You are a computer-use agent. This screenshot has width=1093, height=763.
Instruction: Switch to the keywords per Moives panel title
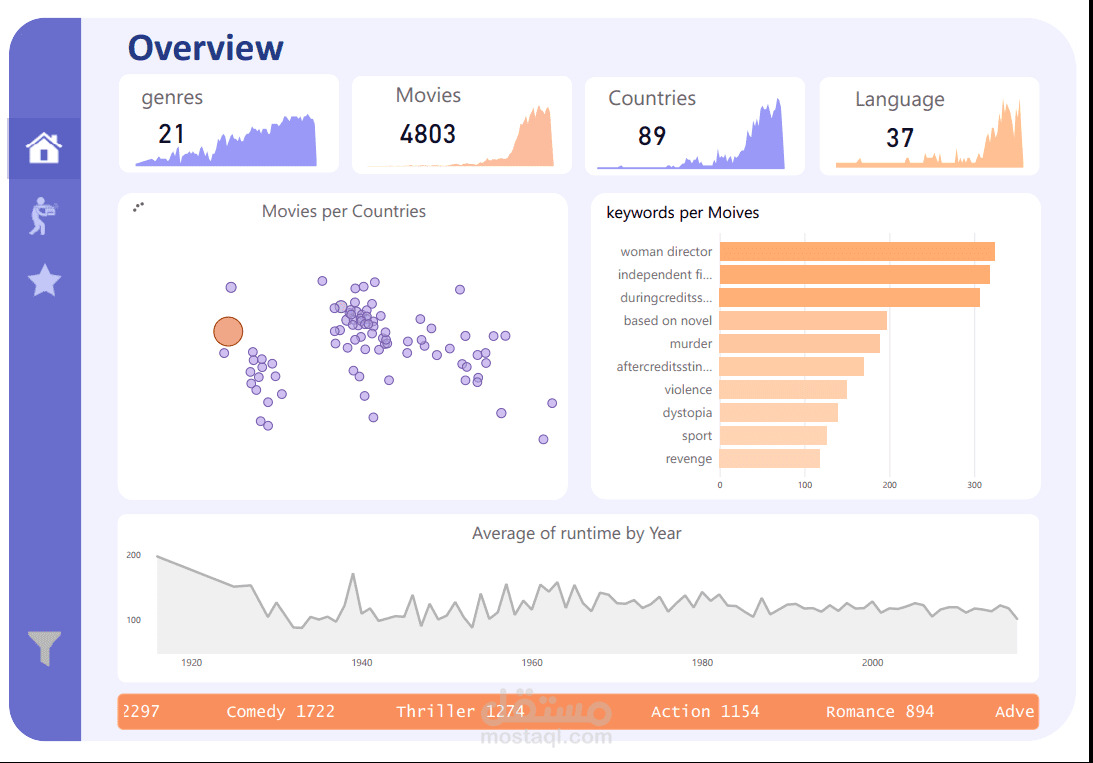coord(682,213)
